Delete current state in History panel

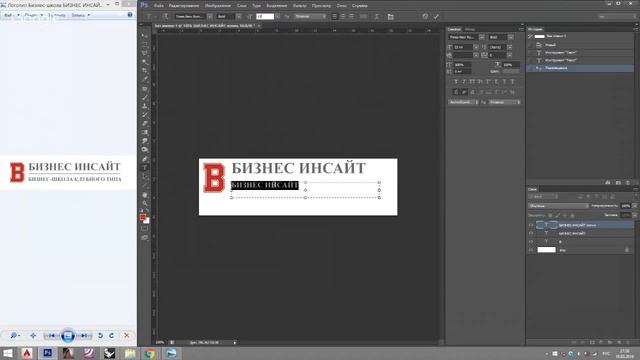pyautogui.click(x=628, y=182)
